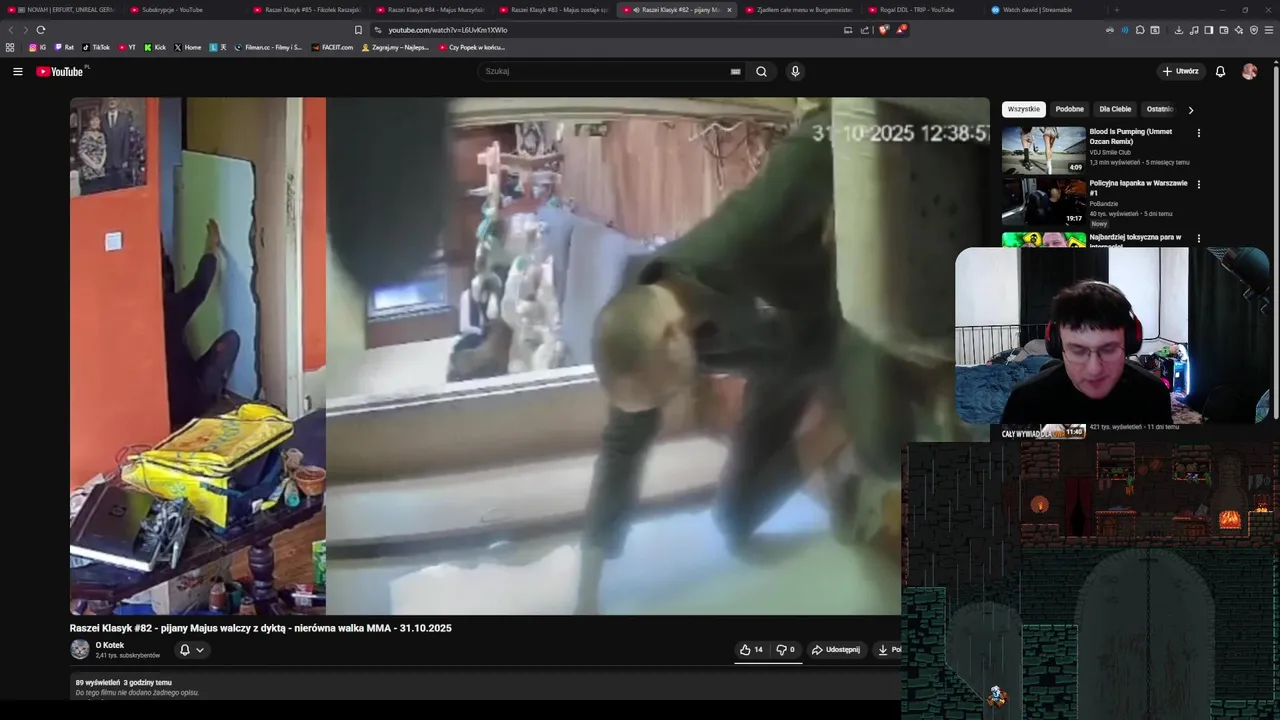Switch to Rogal DDL - TRIP tab

(x=924, y=10)
